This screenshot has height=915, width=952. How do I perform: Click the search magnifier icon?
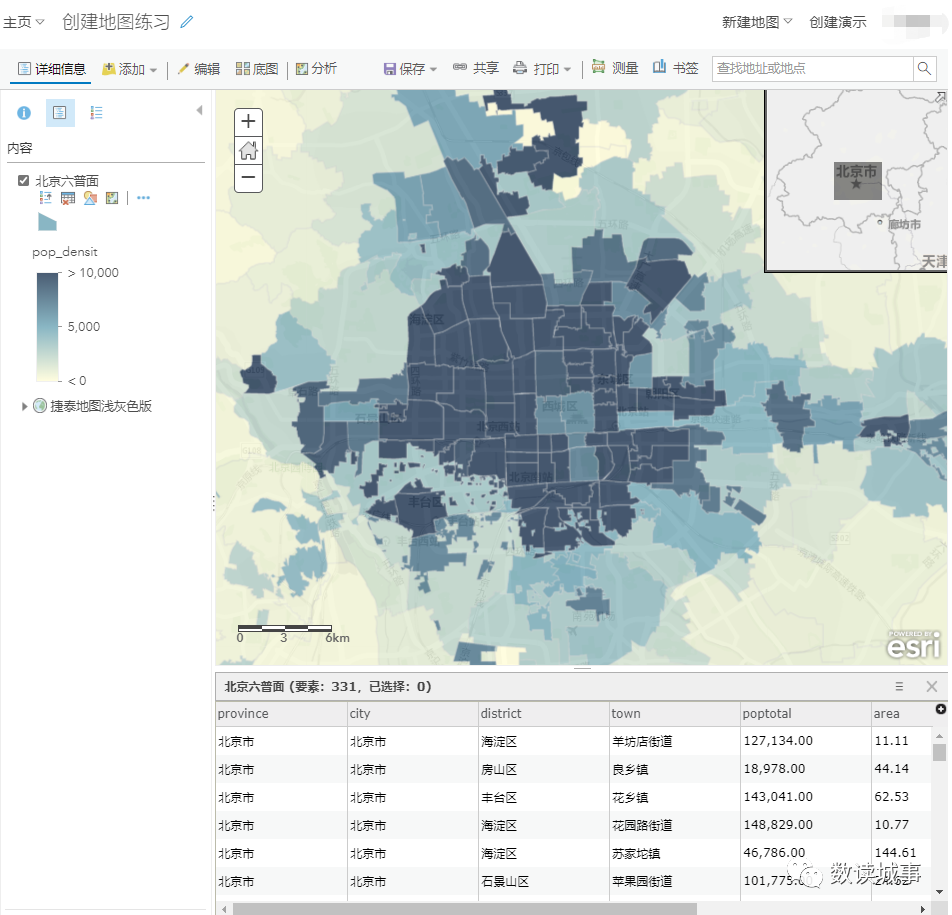[x=925, y=69]
